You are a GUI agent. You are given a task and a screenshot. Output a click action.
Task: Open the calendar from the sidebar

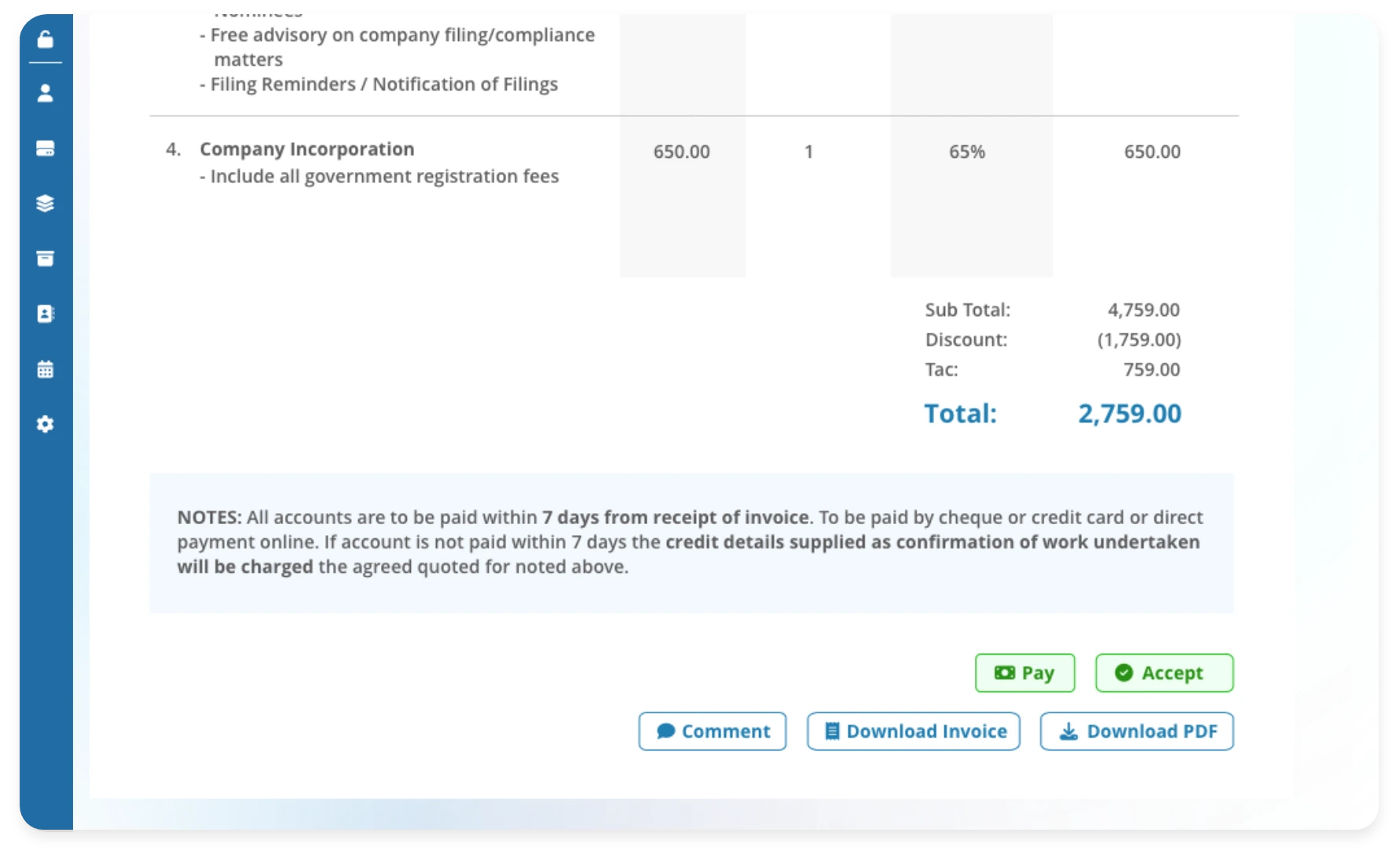point(45,368)
